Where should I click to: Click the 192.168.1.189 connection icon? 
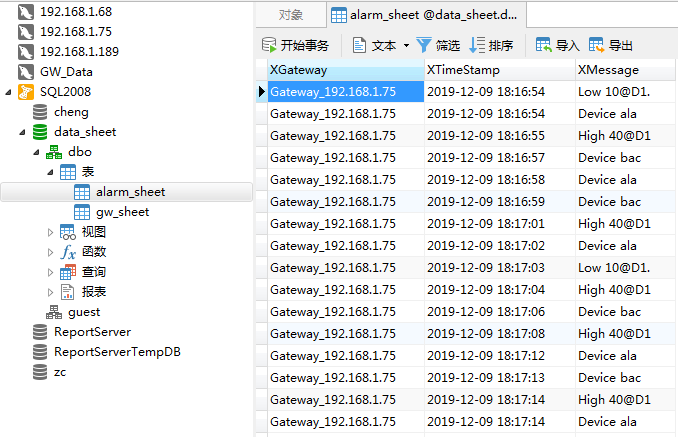26,52
